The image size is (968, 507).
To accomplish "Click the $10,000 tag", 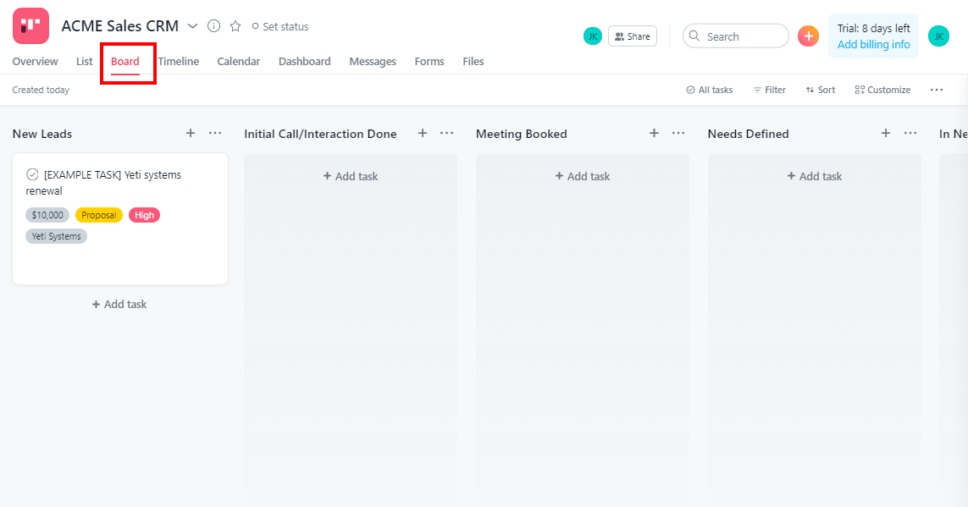I will [48, 215].
